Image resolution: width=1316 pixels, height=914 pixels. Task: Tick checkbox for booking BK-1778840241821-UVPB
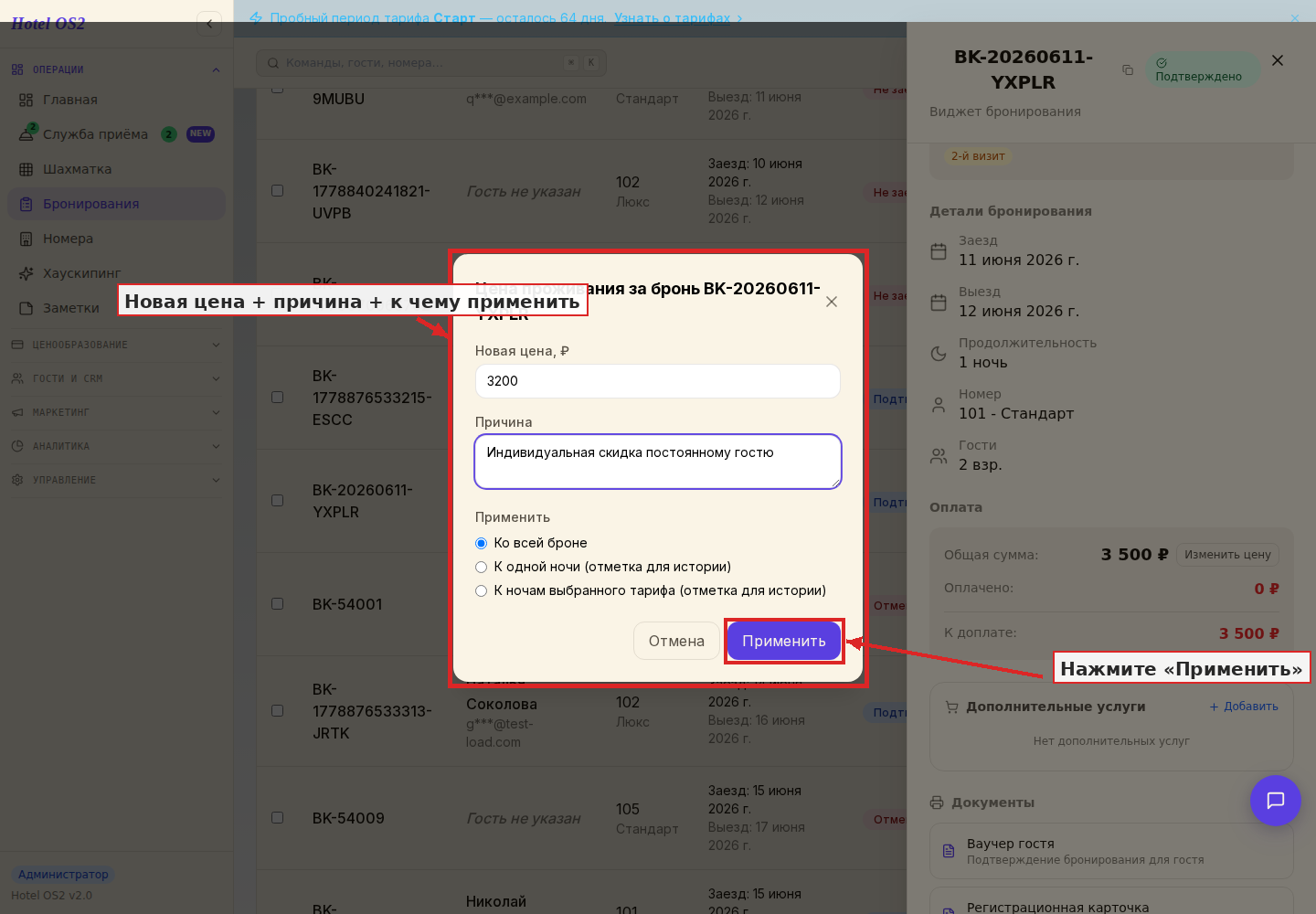point(277,191)
